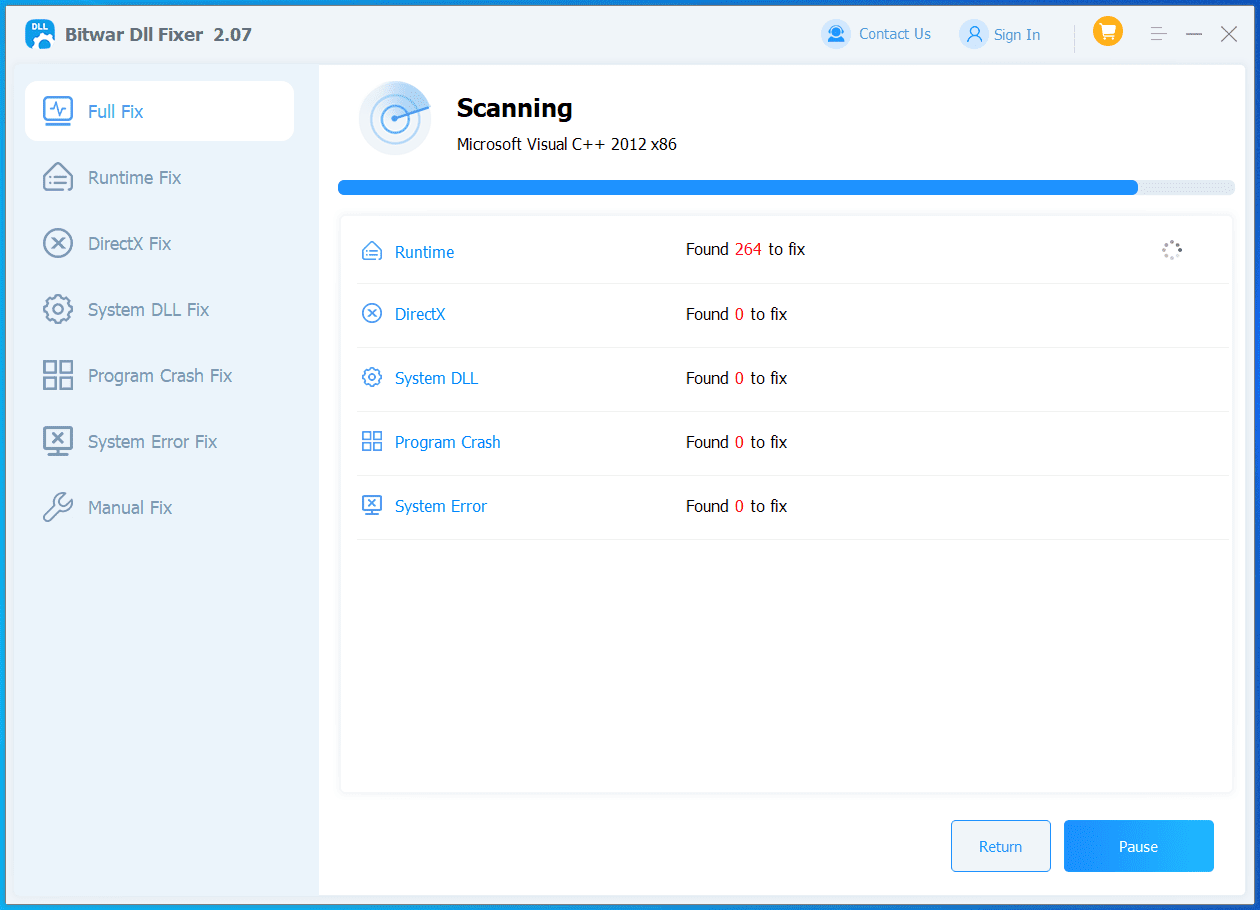Screen dimensions: 1260x910
Task: Select the Full Fix sidebar tab
Action: point(159,111)
